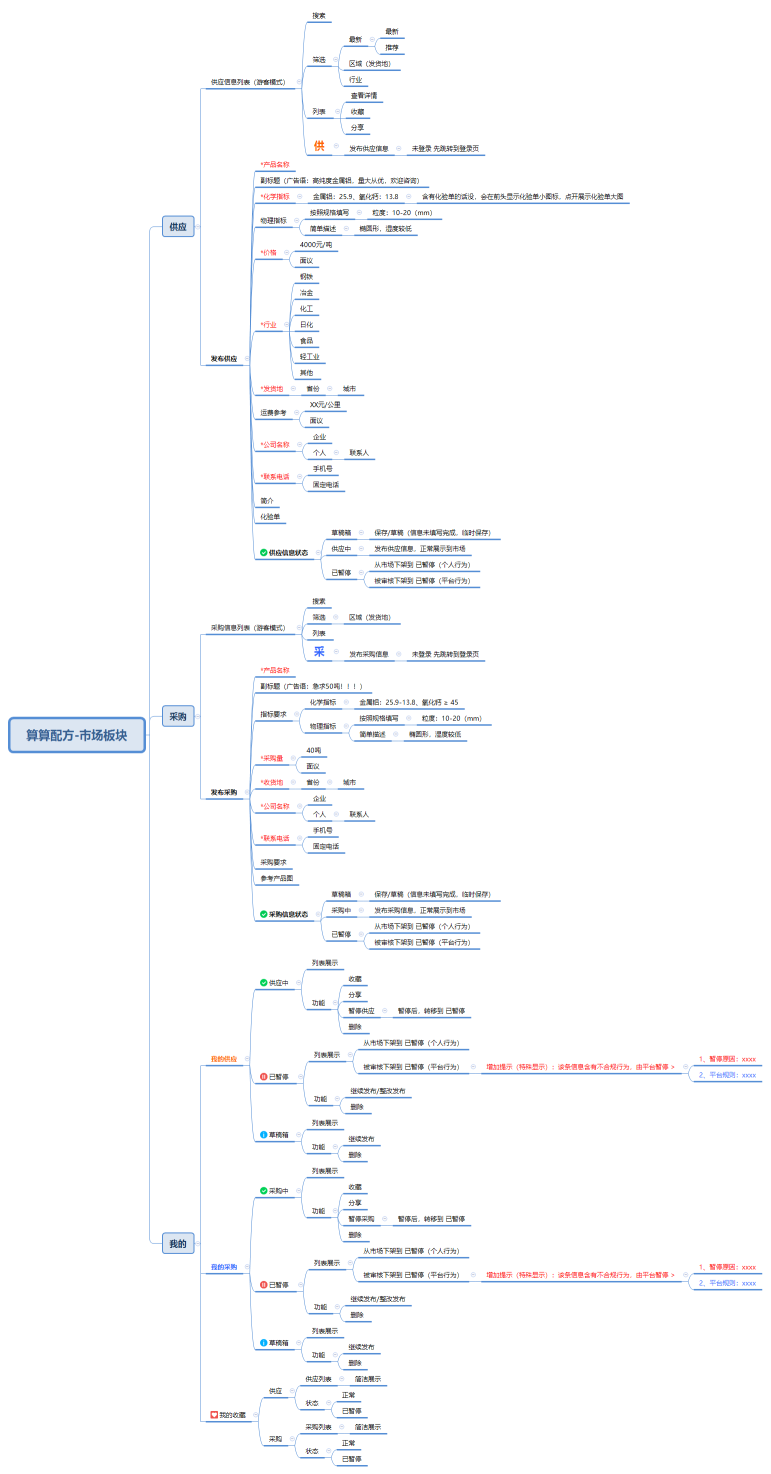Click the pause icon of 已暂停 under 我的采购

(x=264, y=1285)
